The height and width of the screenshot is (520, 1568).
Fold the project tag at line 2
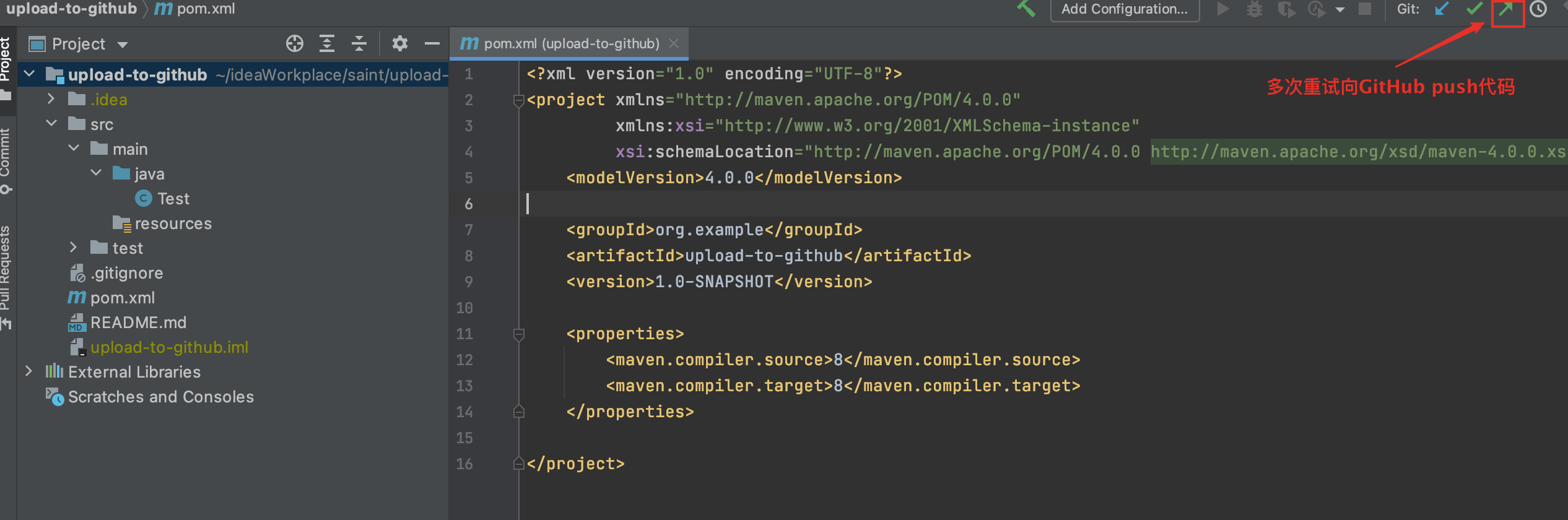point(519,100)
